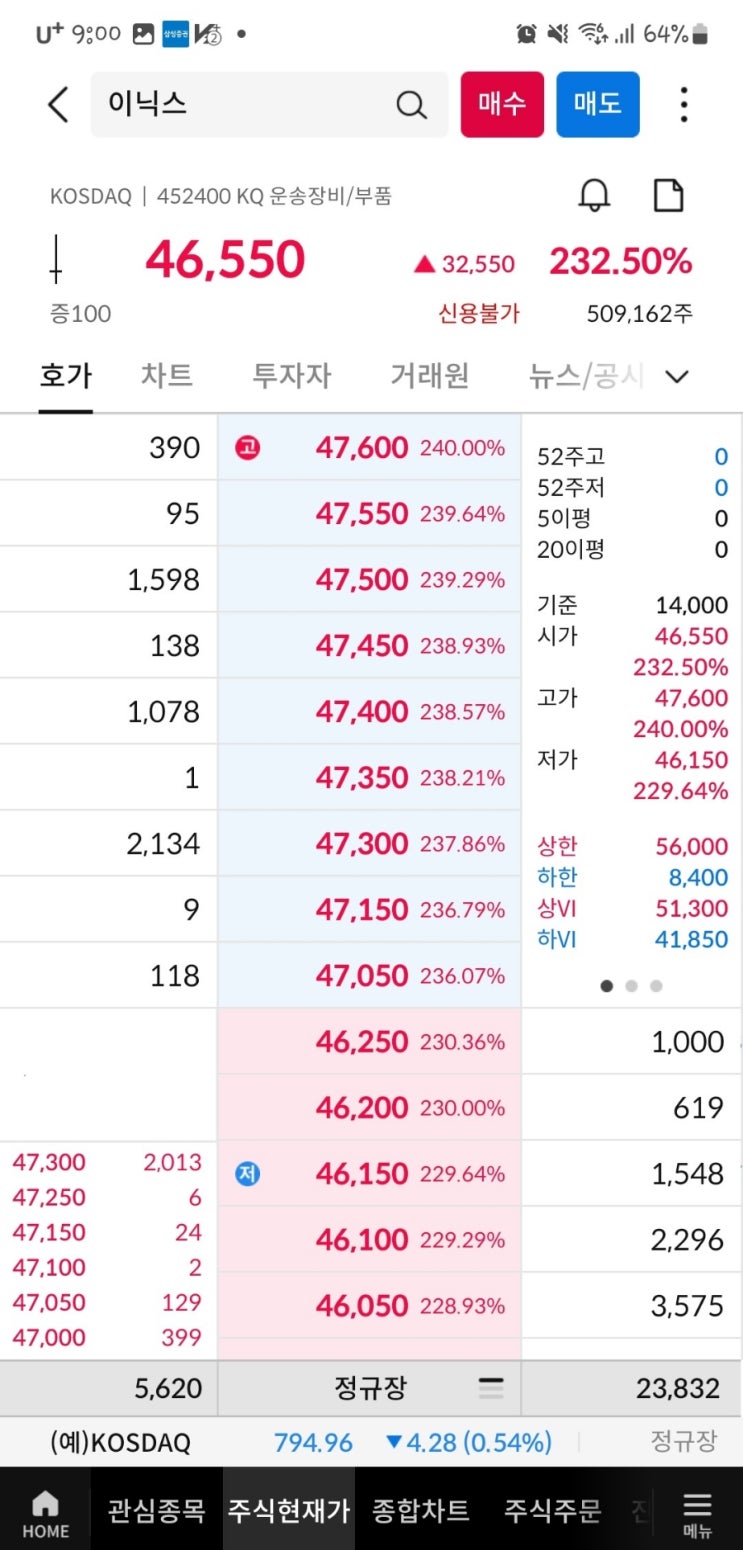743x1550 pixels.
Task: Tap the 정규장 list toggle icon
Action: coord(491,1388)
